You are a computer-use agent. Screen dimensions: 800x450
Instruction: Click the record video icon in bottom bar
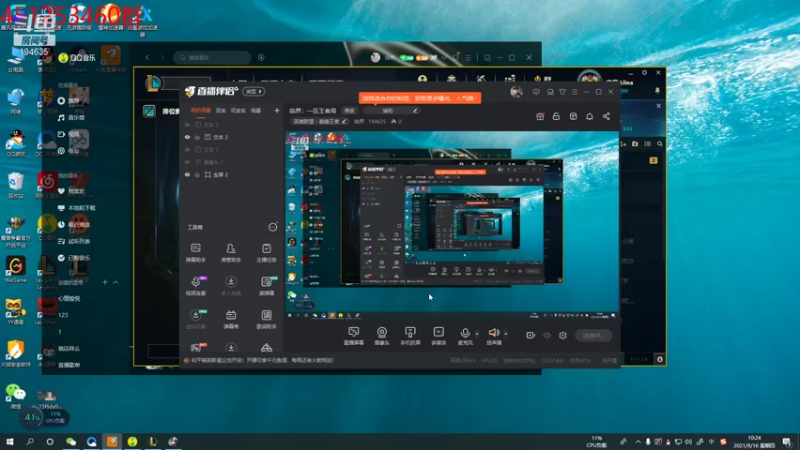pos(531,335)
